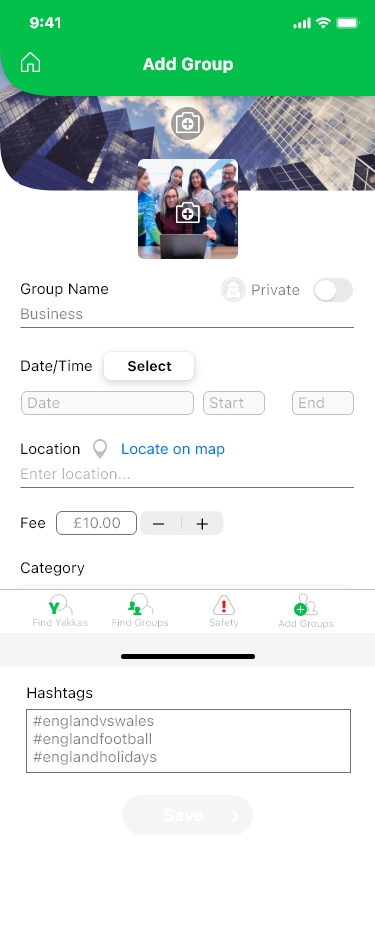Tap the location pin icon
Screen dimensions: 375x934
(100, 449)
